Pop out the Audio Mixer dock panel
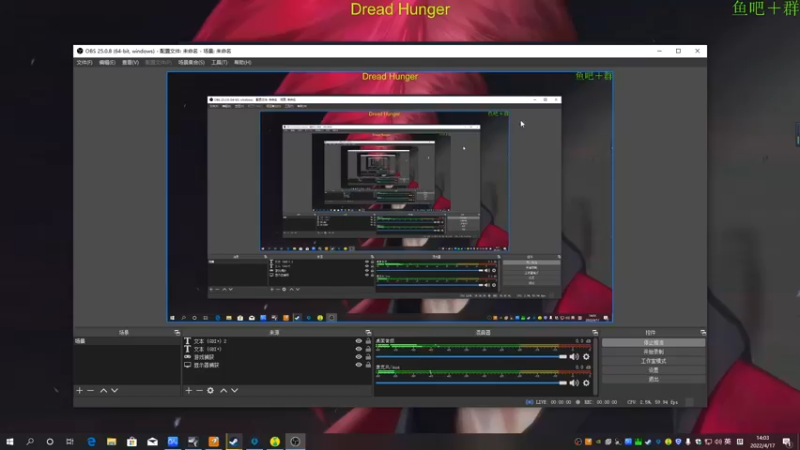 [x=595, y=333]
